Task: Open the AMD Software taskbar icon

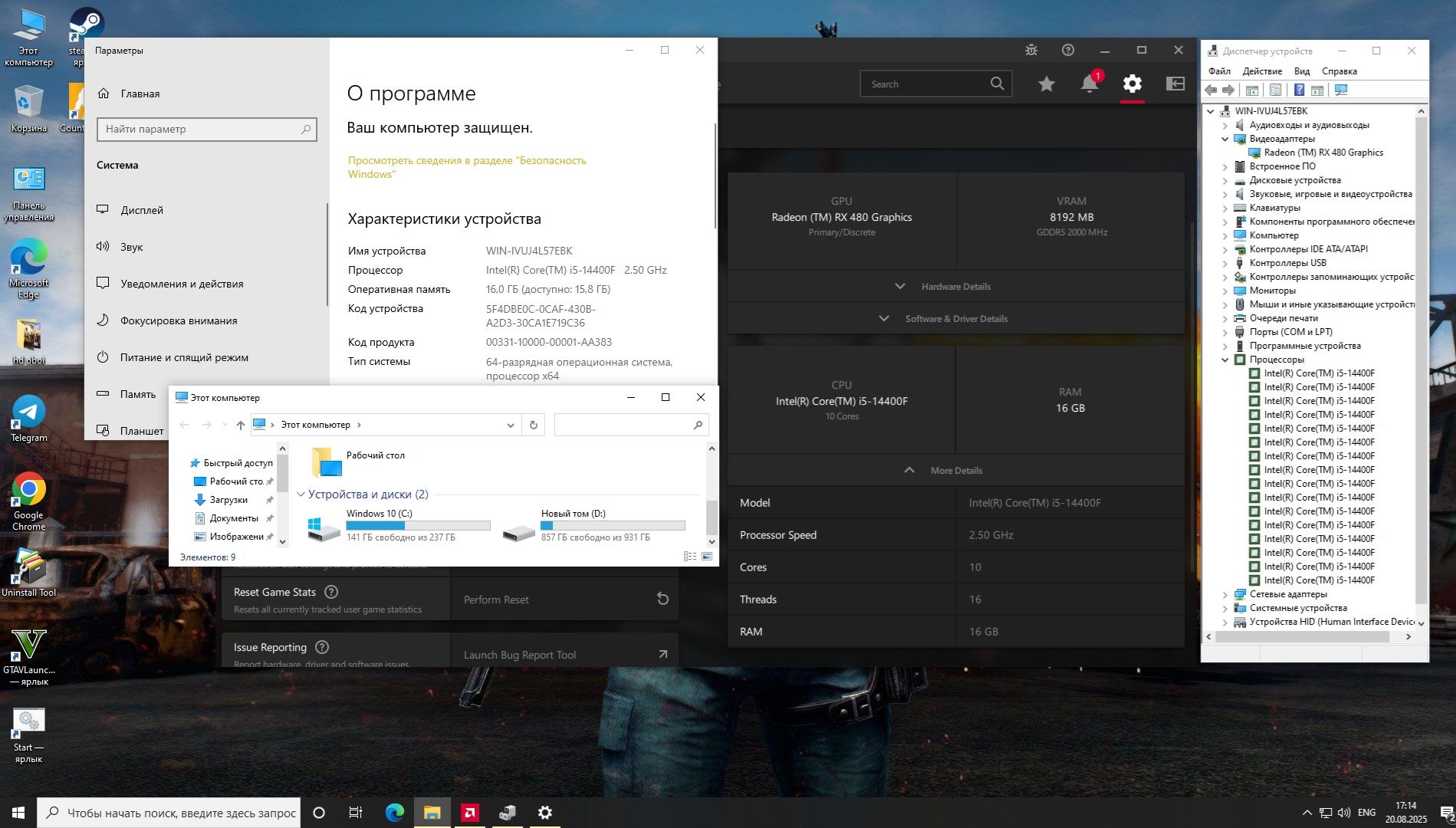Action: (x=470, y=813)
